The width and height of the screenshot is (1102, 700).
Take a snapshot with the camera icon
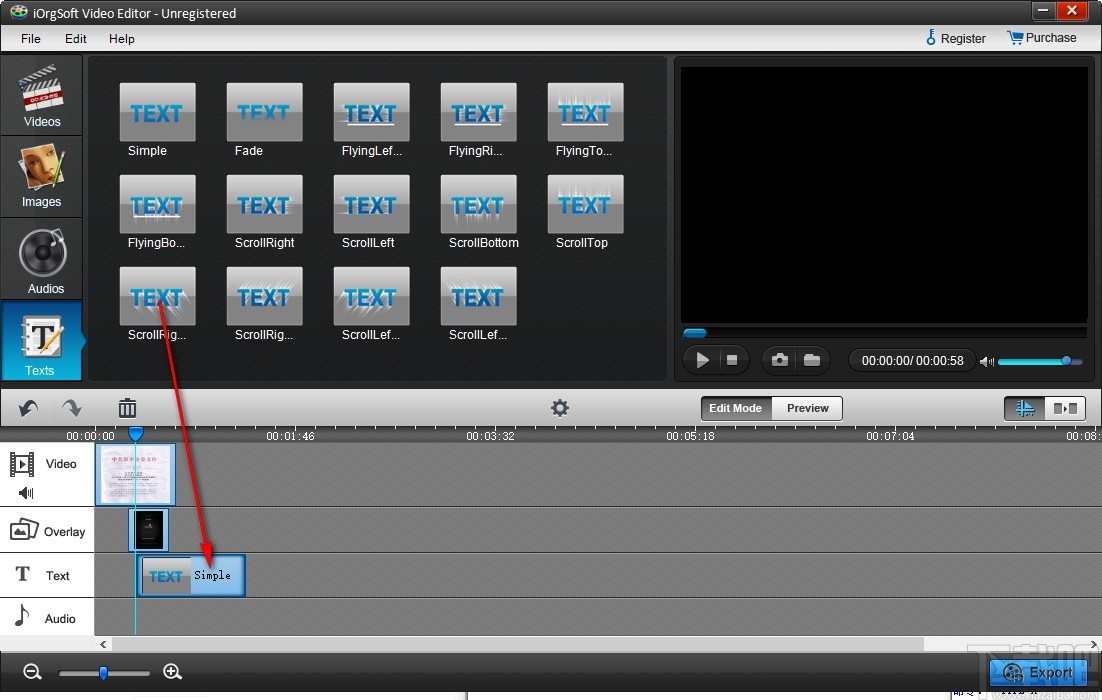(779, 360)
